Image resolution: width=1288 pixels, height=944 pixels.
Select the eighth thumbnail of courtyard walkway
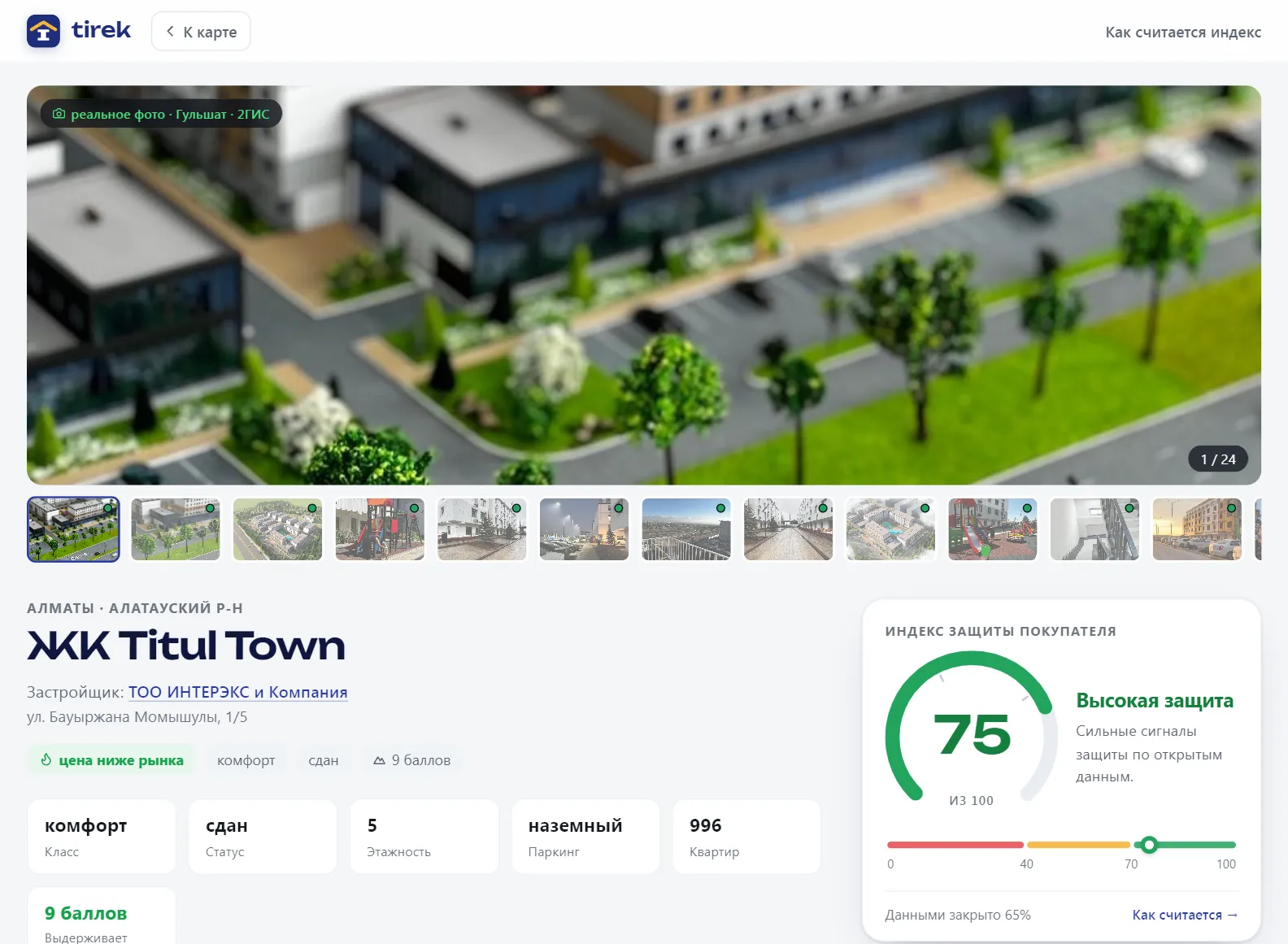(789, 529)
